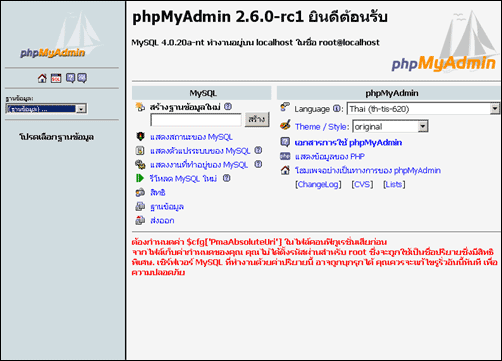Click the Home icon in left sidebar
This screenshot has width=502, height=361.
point(42,78)
